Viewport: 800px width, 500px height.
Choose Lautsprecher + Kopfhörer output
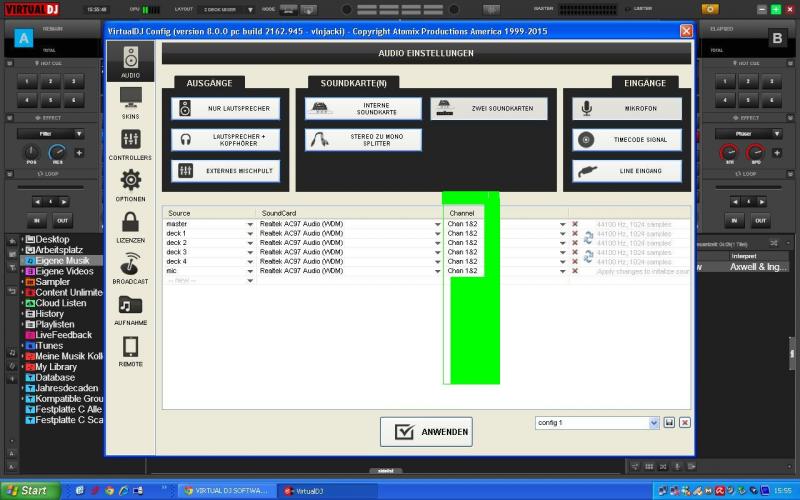226,140
